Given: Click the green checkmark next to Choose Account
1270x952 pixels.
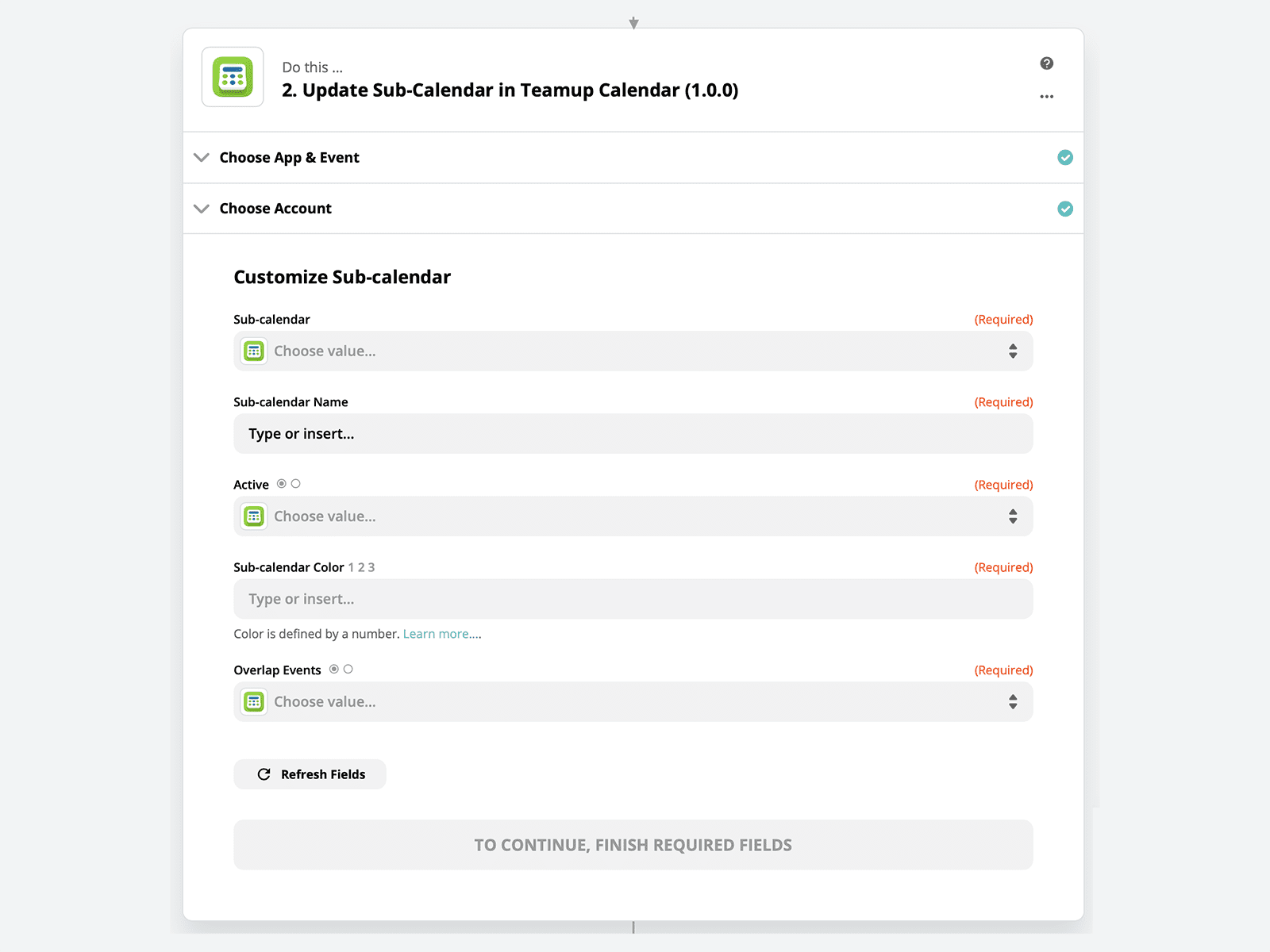Looking at the screenshot, I should point(1065,209).
